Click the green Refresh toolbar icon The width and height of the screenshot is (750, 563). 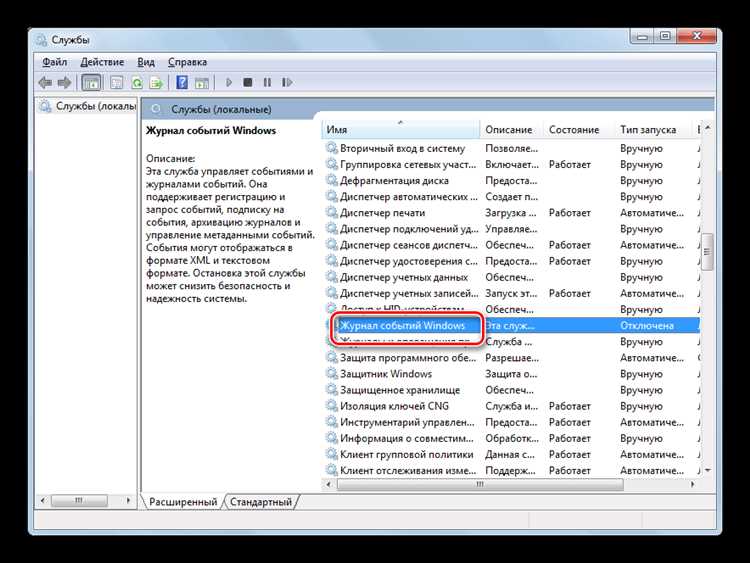click(x=137, y=83)
